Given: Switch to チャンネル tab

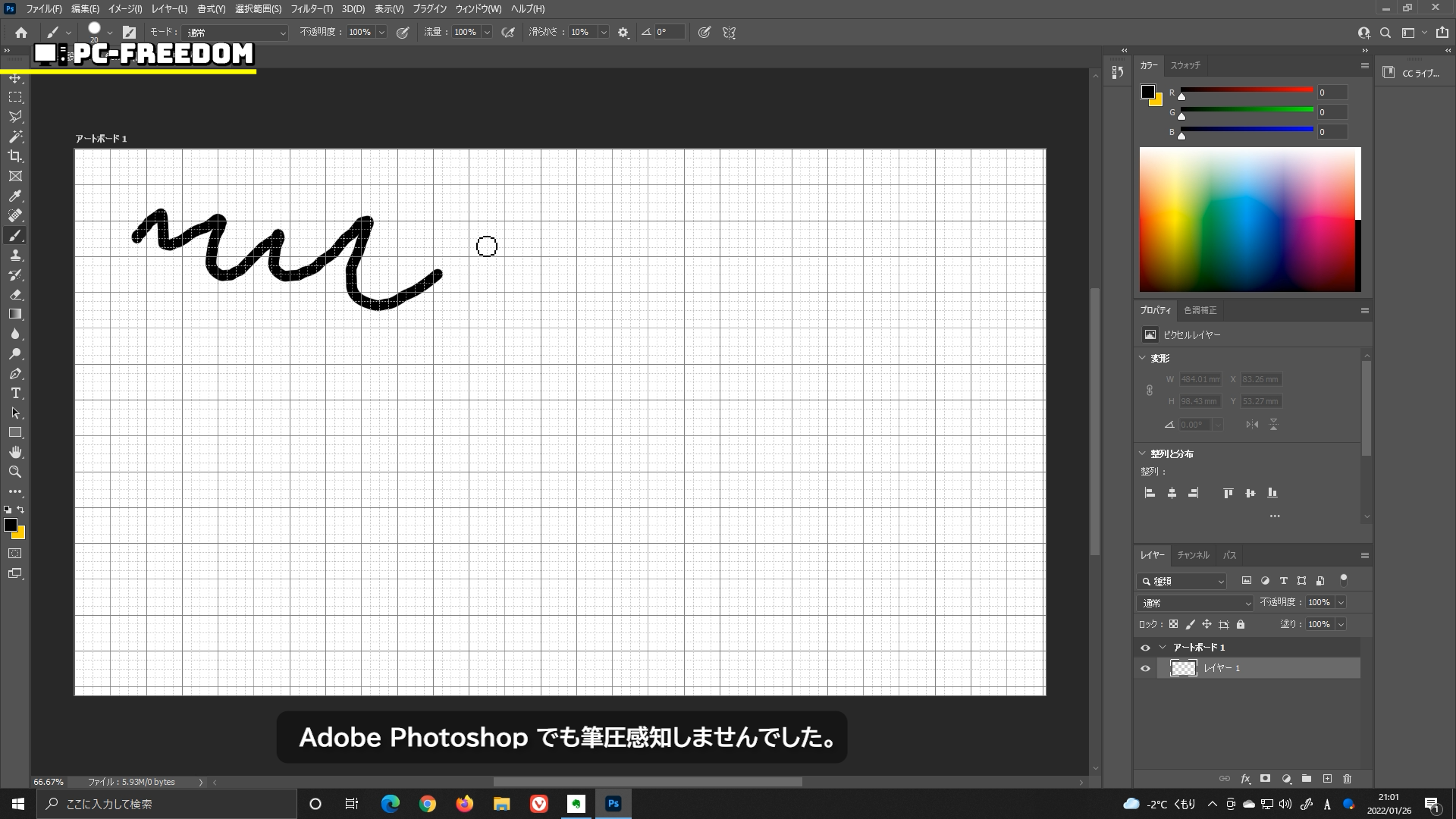Looking at the screenshot, I should click(x=1193, y=555).
